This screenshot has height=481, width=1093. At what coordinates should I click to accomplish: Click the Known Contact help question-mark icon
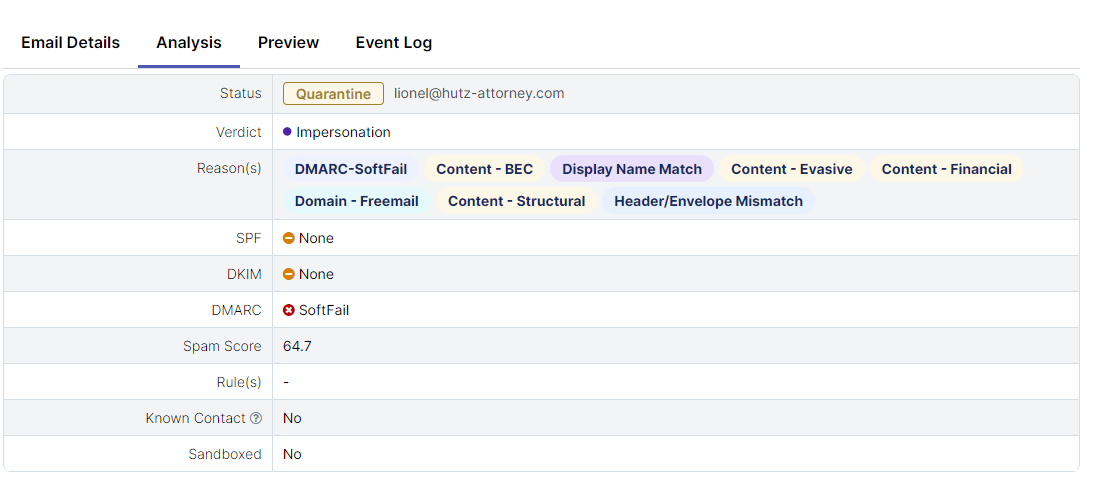256,418
